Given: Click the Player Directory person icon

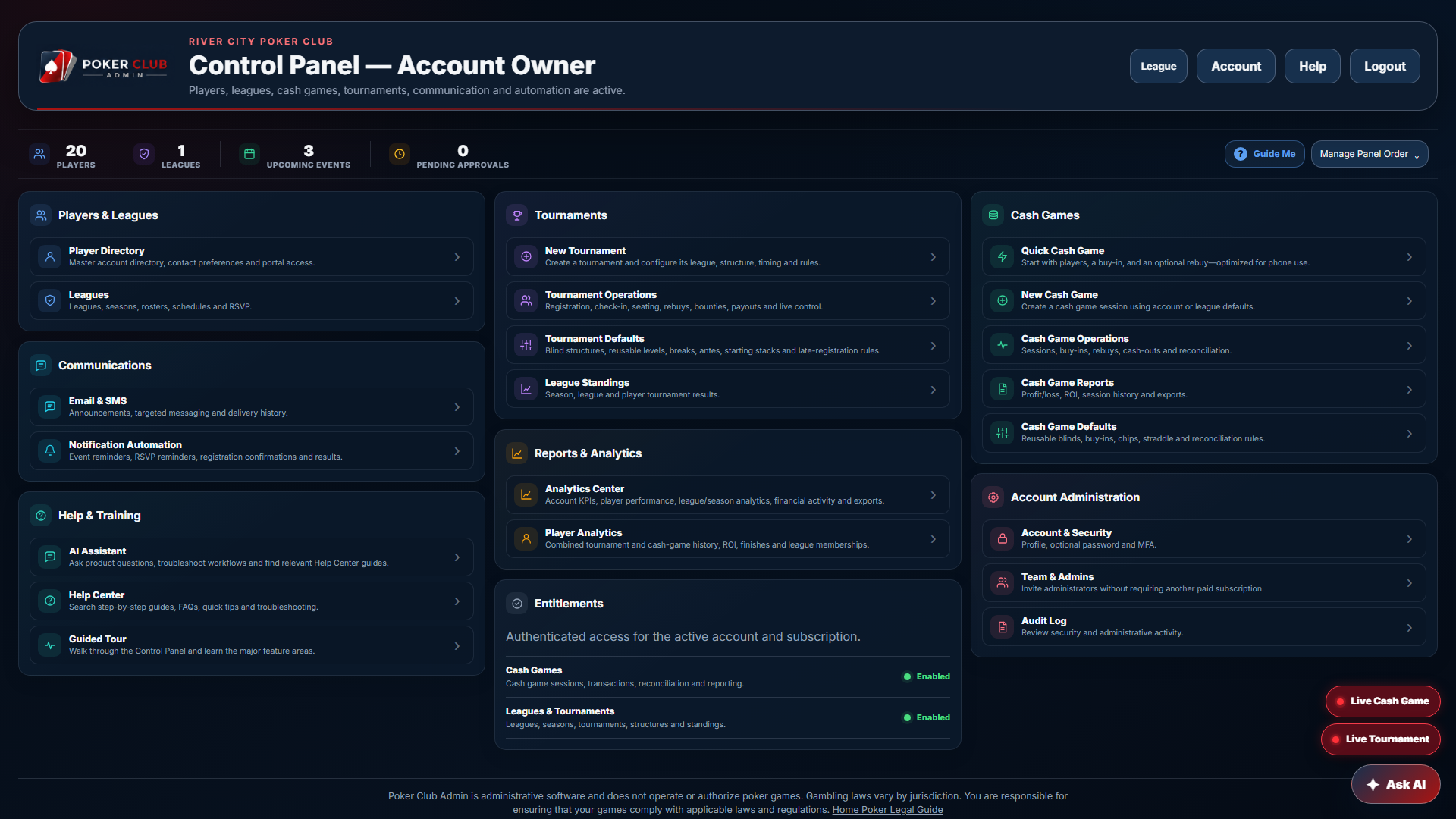Looking at the screenshot, I should click(50, 257).
